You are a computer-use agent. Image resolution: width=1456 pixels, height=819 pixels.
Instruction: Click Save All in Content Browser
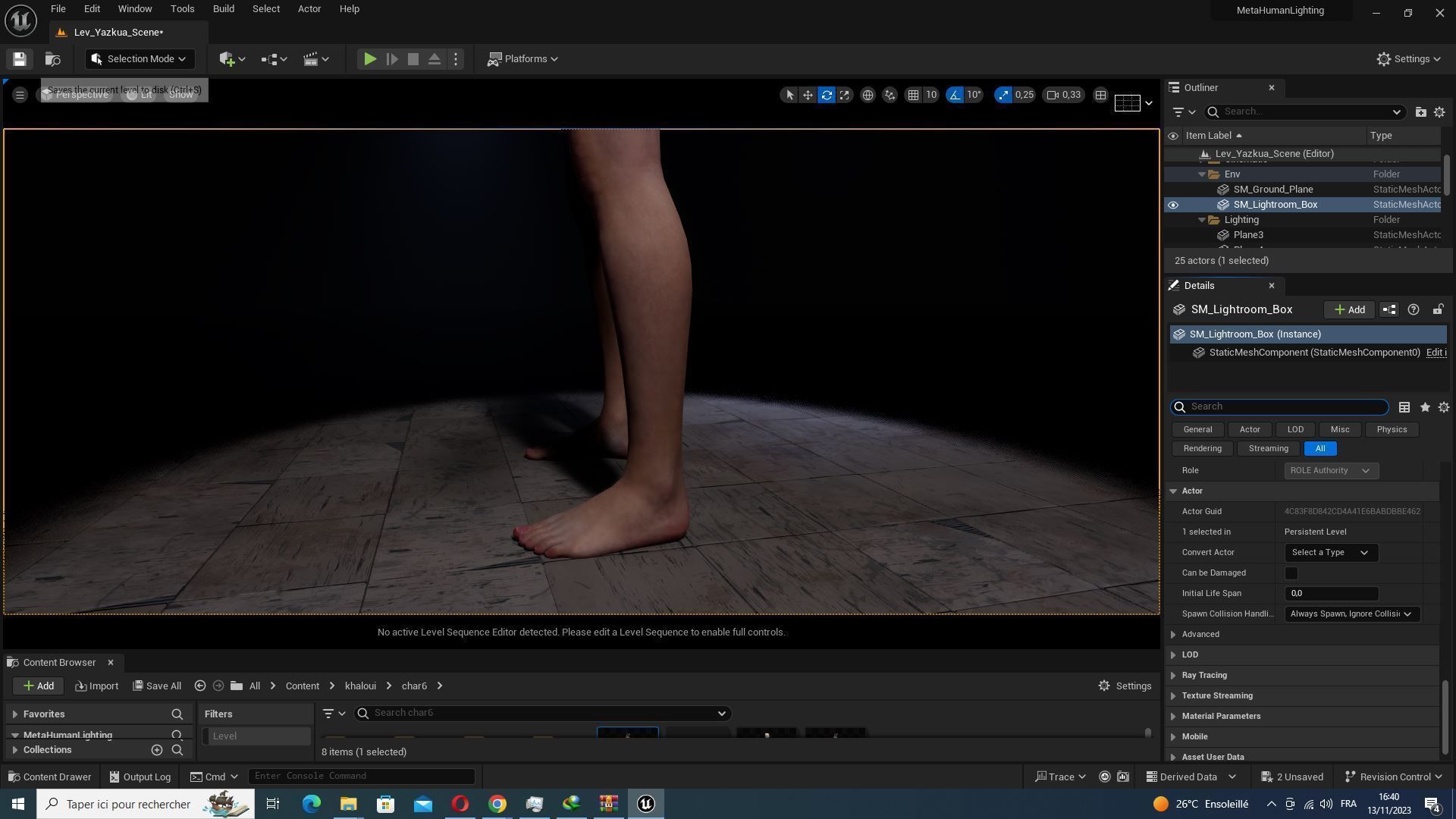click(x=157, y=686)
